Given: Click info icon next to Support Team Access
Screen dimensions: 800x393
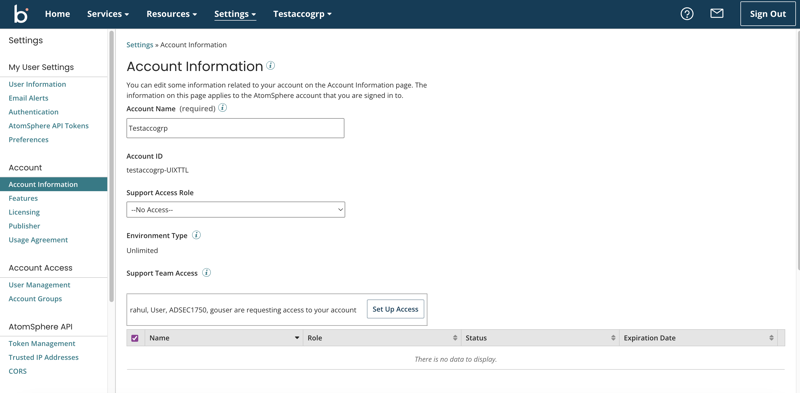Looking at the screenshot, I should 207,273.
